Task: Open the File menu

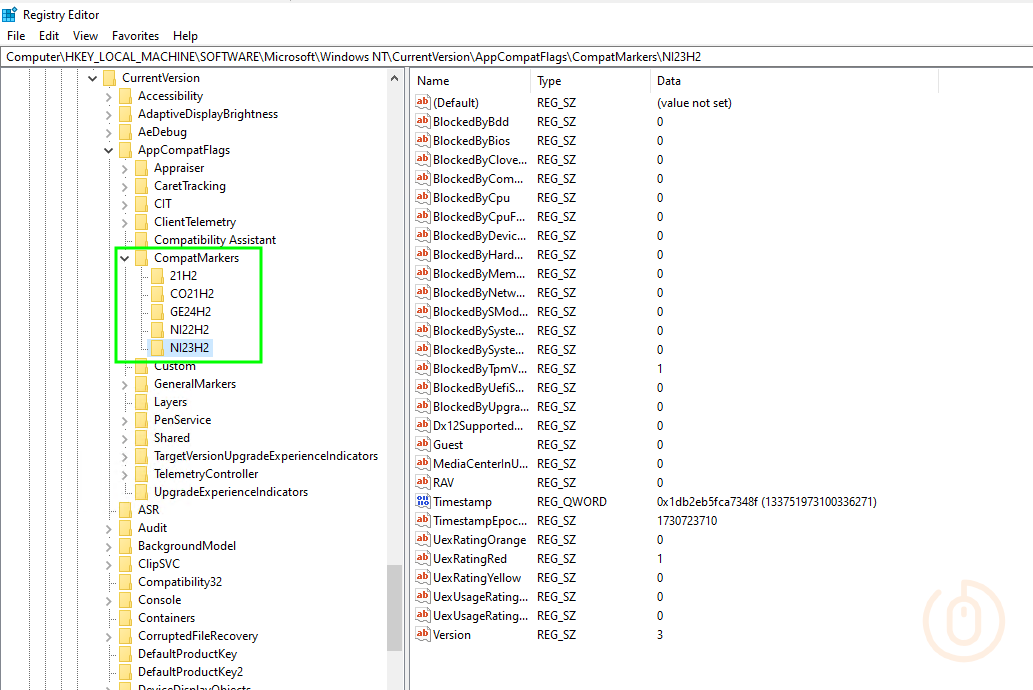Action: point(16,36)
